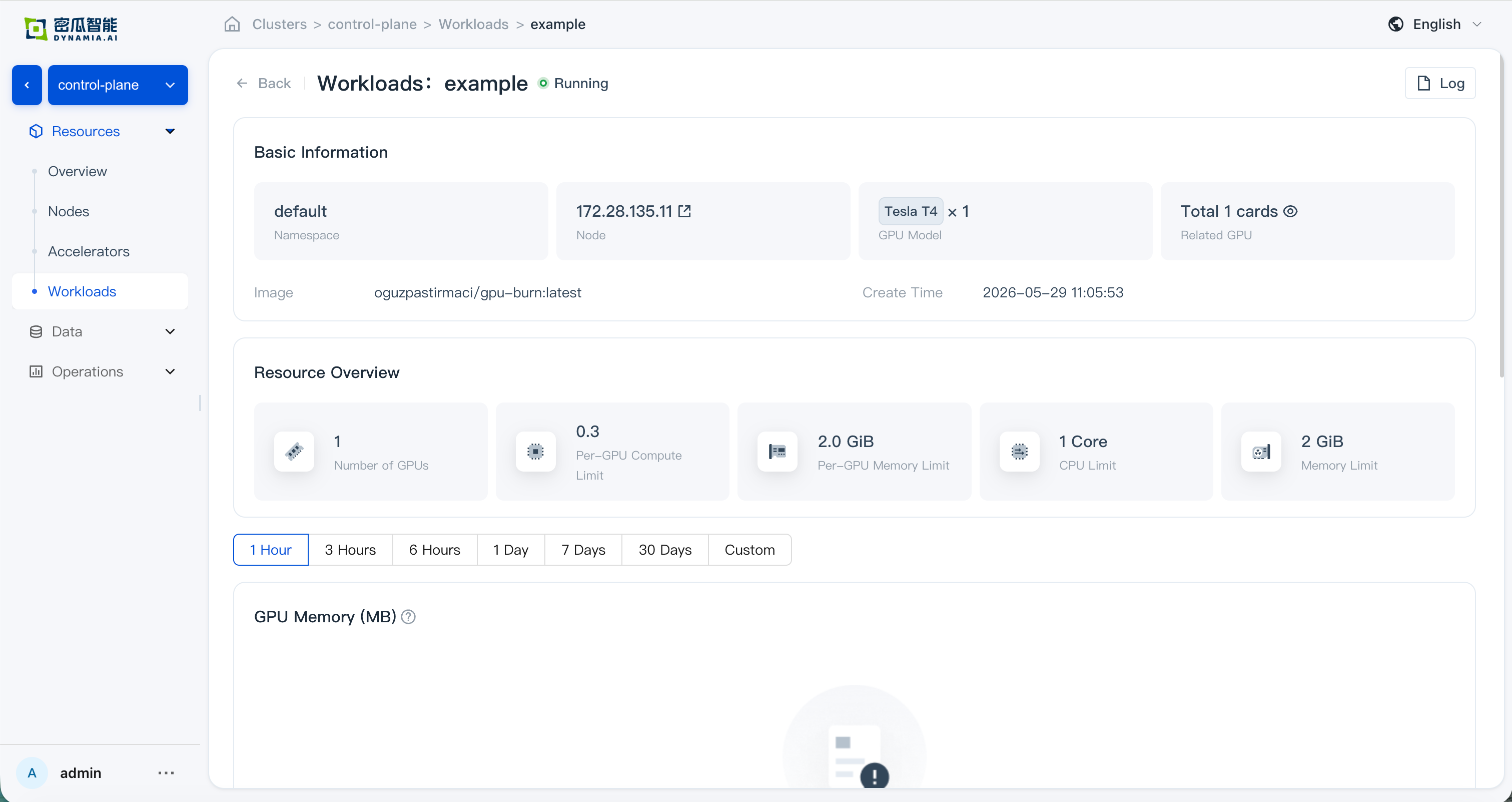1512x802 pixels.
Task: Select the 6 Hours time range
Action: click(x=434, y=550)
